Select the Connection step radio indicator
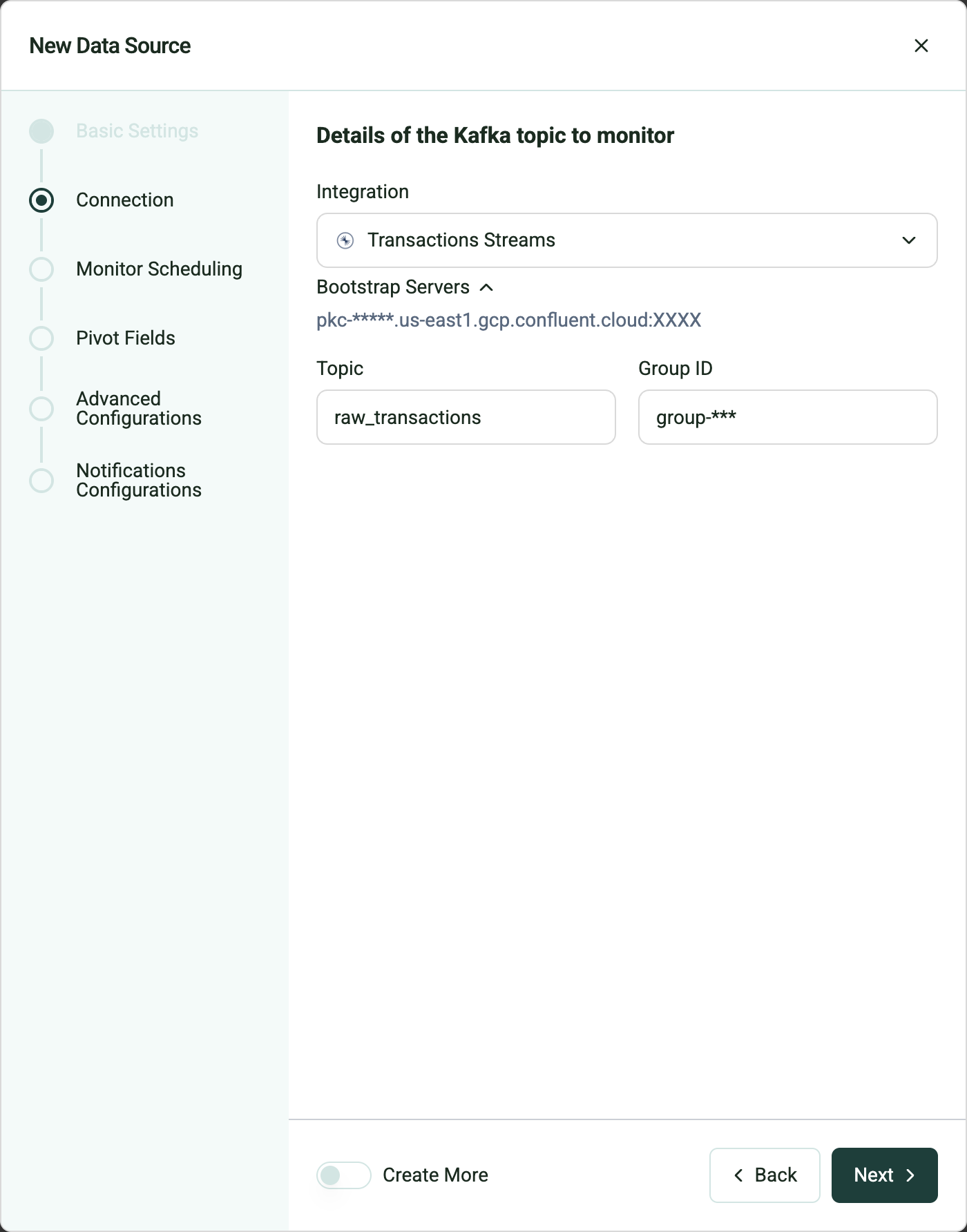967x1232 pixels. click(x=41, y=200)
